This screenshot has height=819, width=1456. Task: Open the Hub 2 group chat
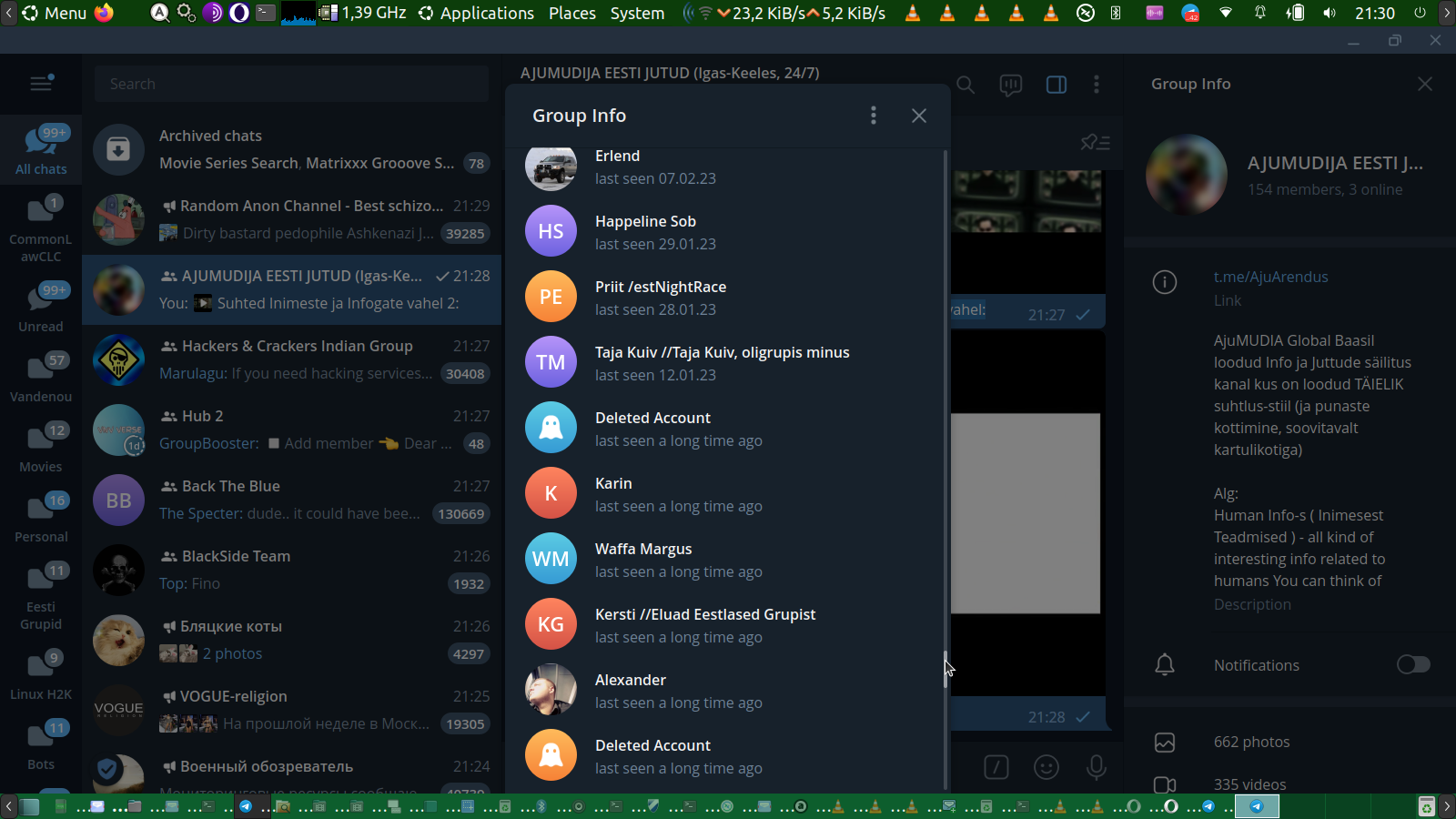[291, 430]
